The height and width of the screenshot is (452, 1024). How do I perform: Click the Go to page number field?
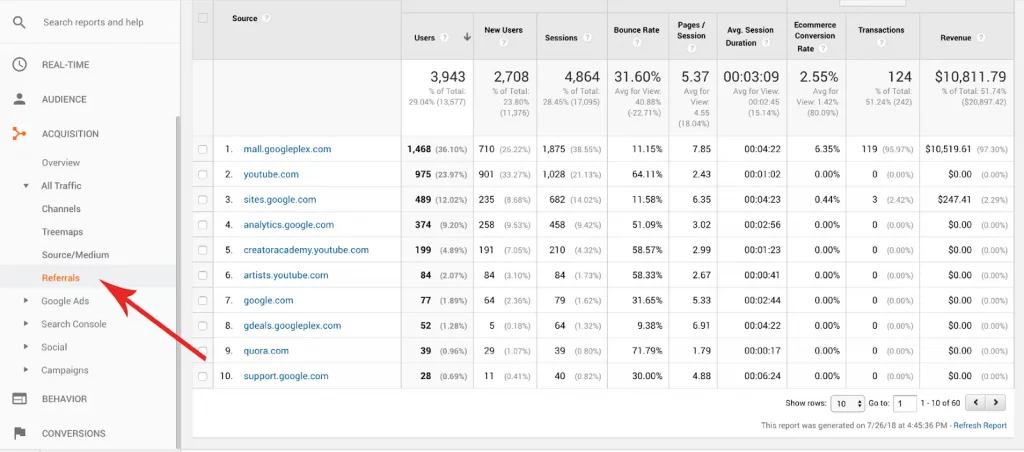[904, 404]
